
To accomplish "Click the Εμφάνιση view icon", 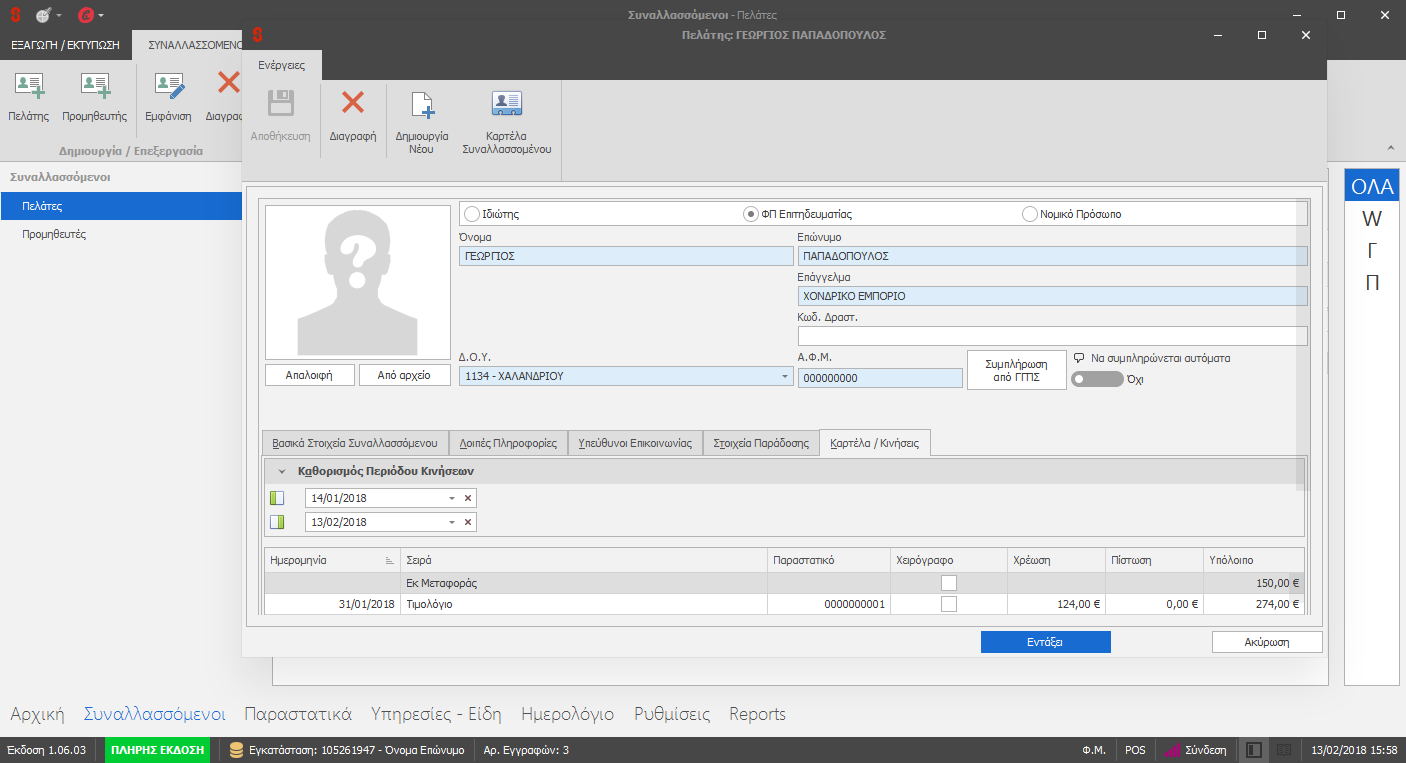I will 168,87.
